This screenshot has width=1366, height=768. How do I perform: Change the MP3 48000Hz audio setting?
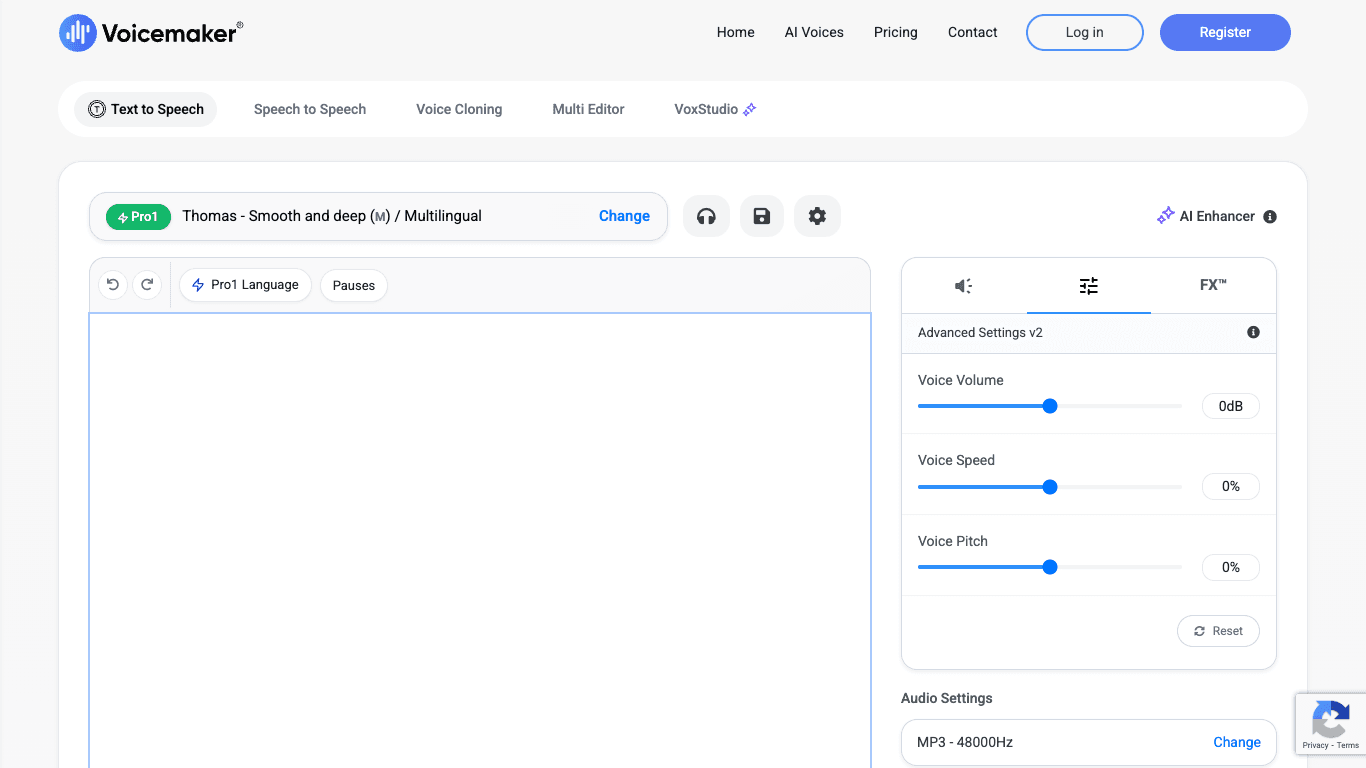click(x=1237, y=742)
